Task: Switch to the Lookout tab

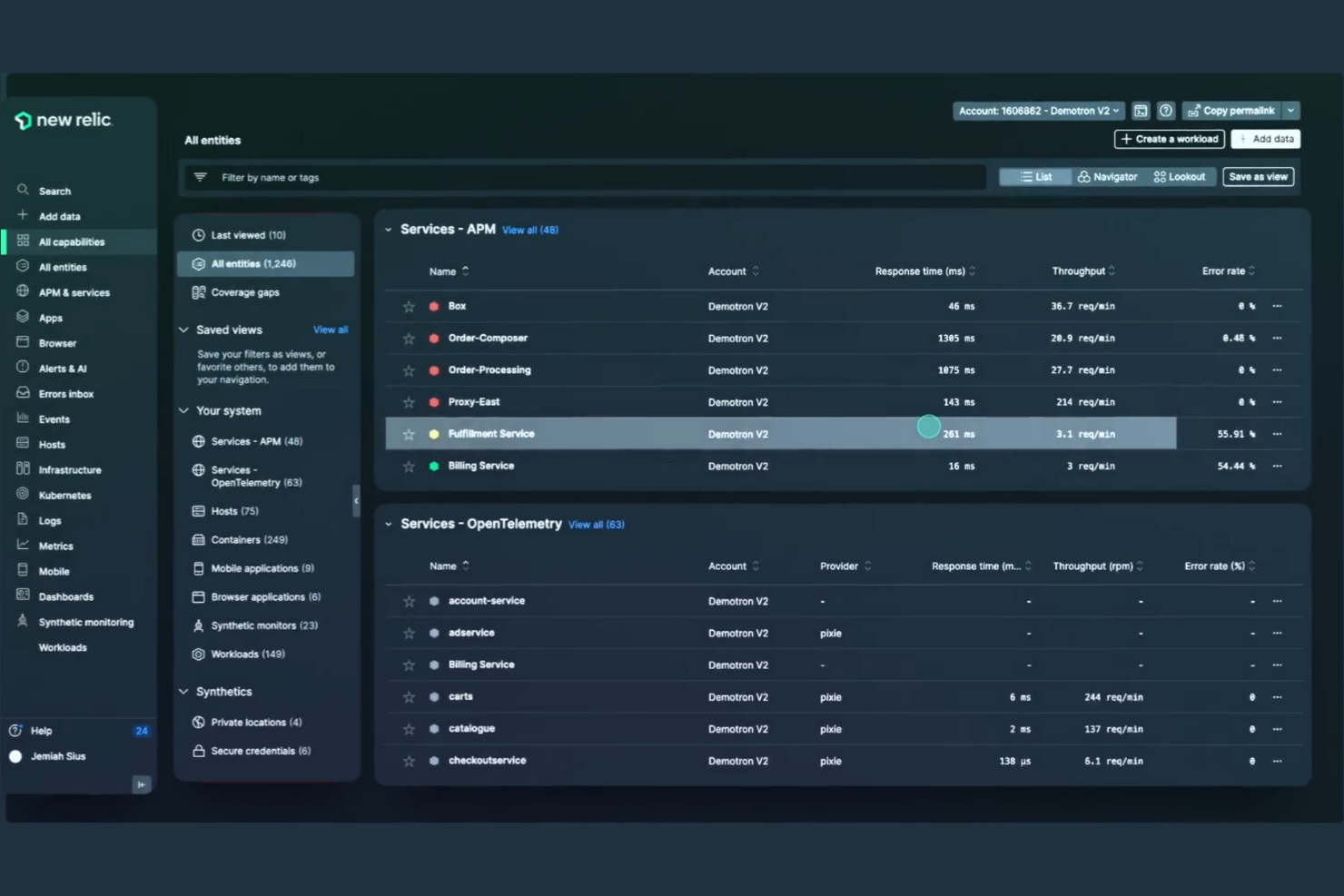Action: [1180, 176]
